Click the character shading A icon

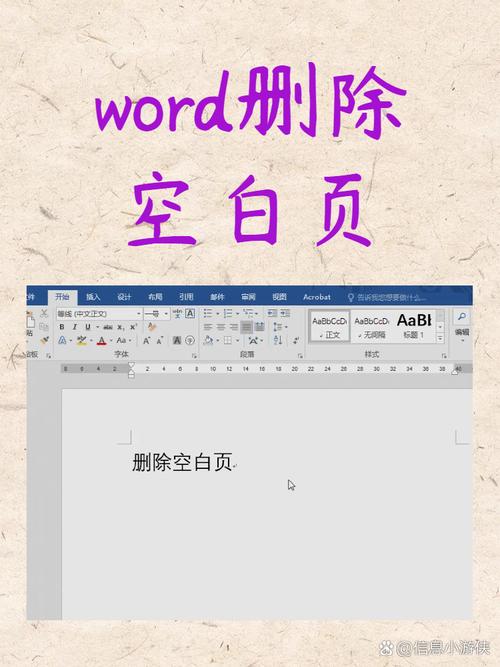(177, 340)
